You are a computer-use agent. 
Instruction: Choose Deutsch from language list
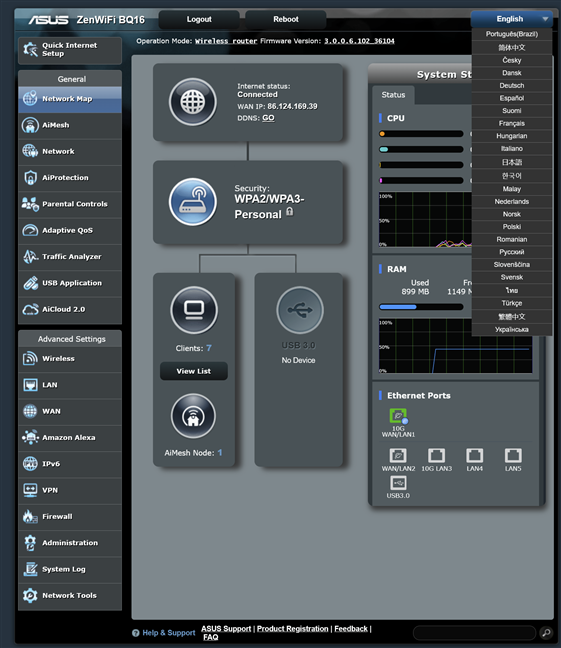click(512, 86)
